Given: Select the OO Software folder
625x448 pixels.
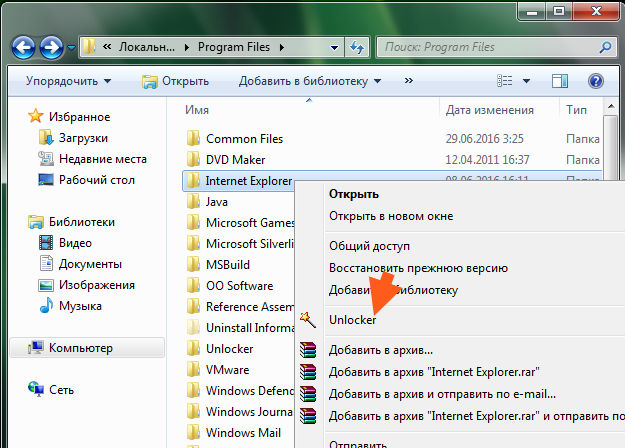Looking at the screenshot, I should (240, 286).
